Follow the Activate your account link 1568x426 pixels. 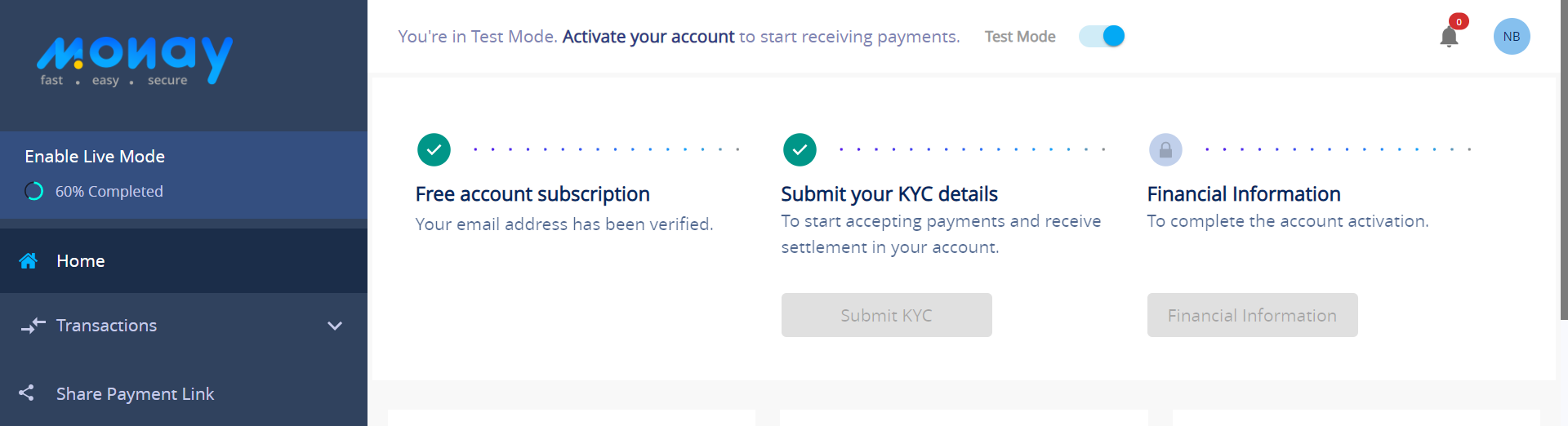648,37
